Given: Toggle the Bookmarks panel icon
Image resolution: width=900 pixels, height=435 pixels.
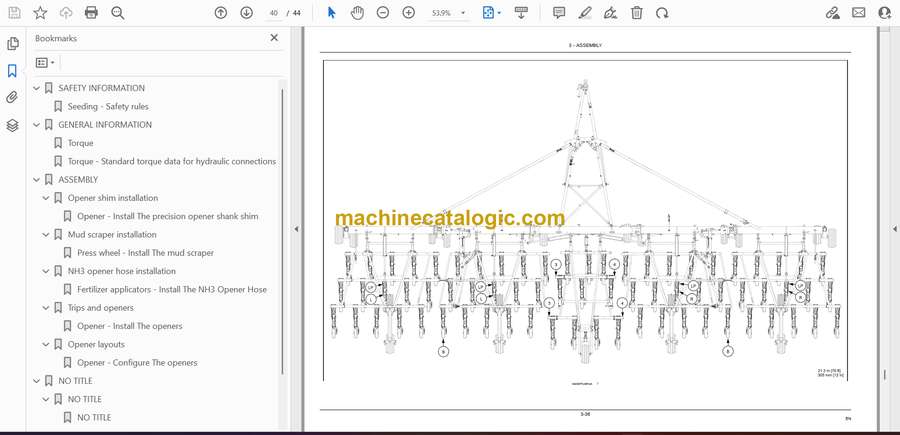Looking at the screenshot, I should click(12, 71).
